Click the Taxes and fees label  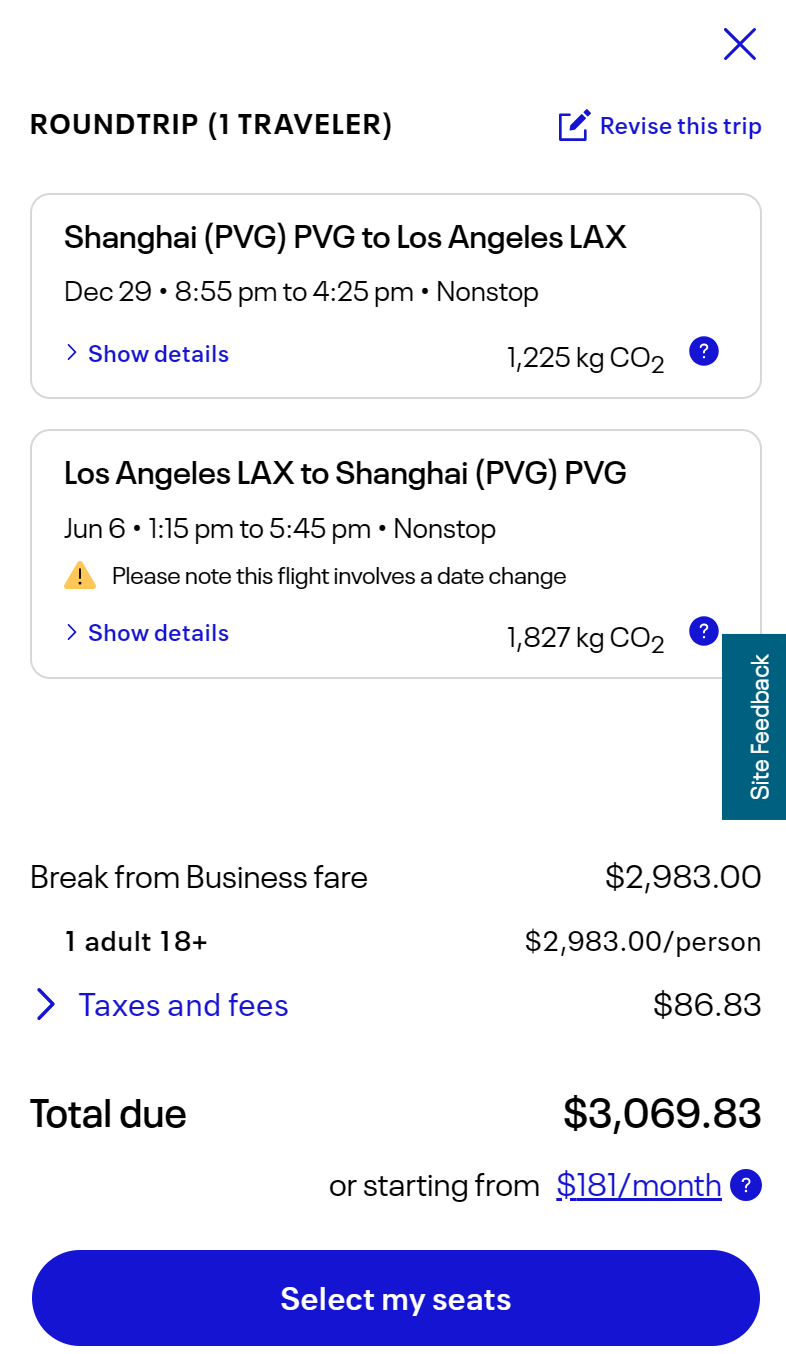[x=183, y=1005]
